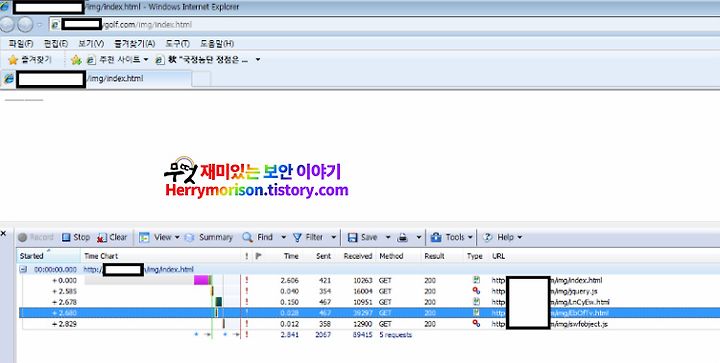The width and height of the screenshot is (720, 363).
Task: Open a new tab button
Action: pos(201,79)
